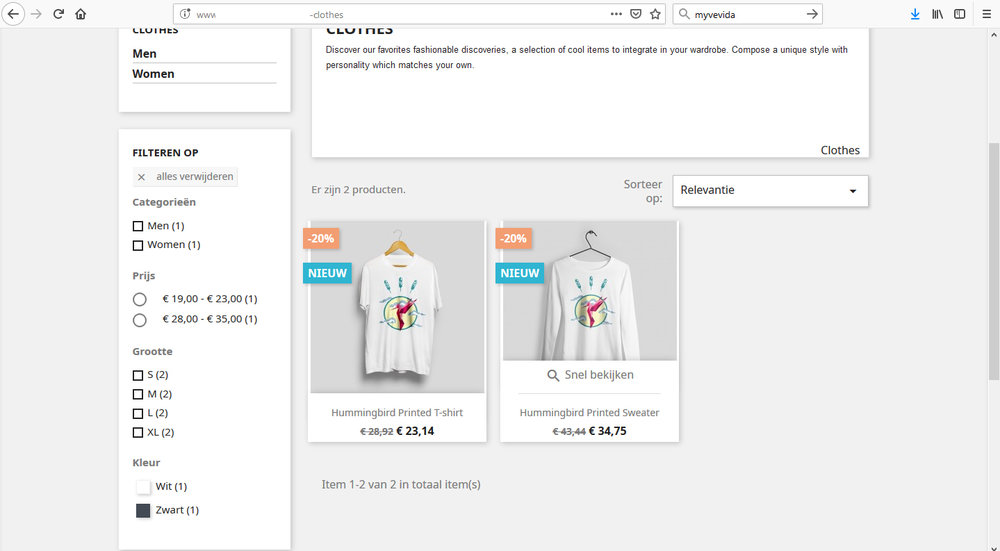Tick the size L filter
Viewport: 1000px width, 551px height.
(138, 413)
